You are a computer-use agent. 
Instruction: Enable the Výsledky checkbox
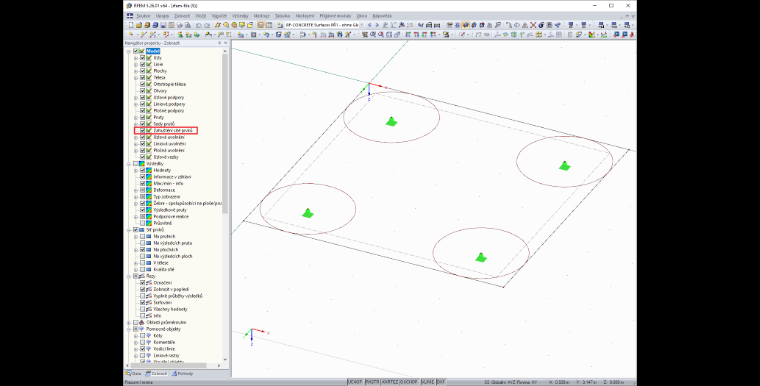point(136,164)
